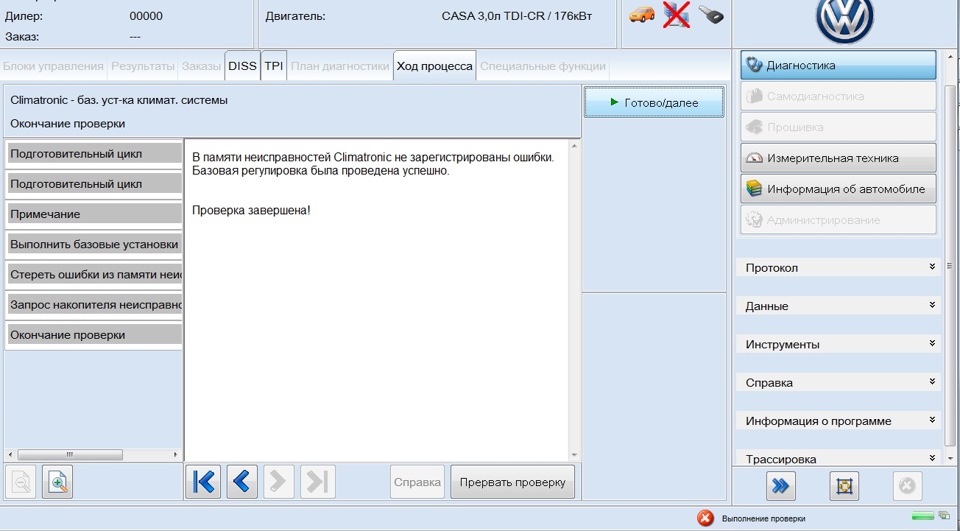Select Ход процесса tab
The height and width of the screenshot is (531, 960).
[434, 66]
